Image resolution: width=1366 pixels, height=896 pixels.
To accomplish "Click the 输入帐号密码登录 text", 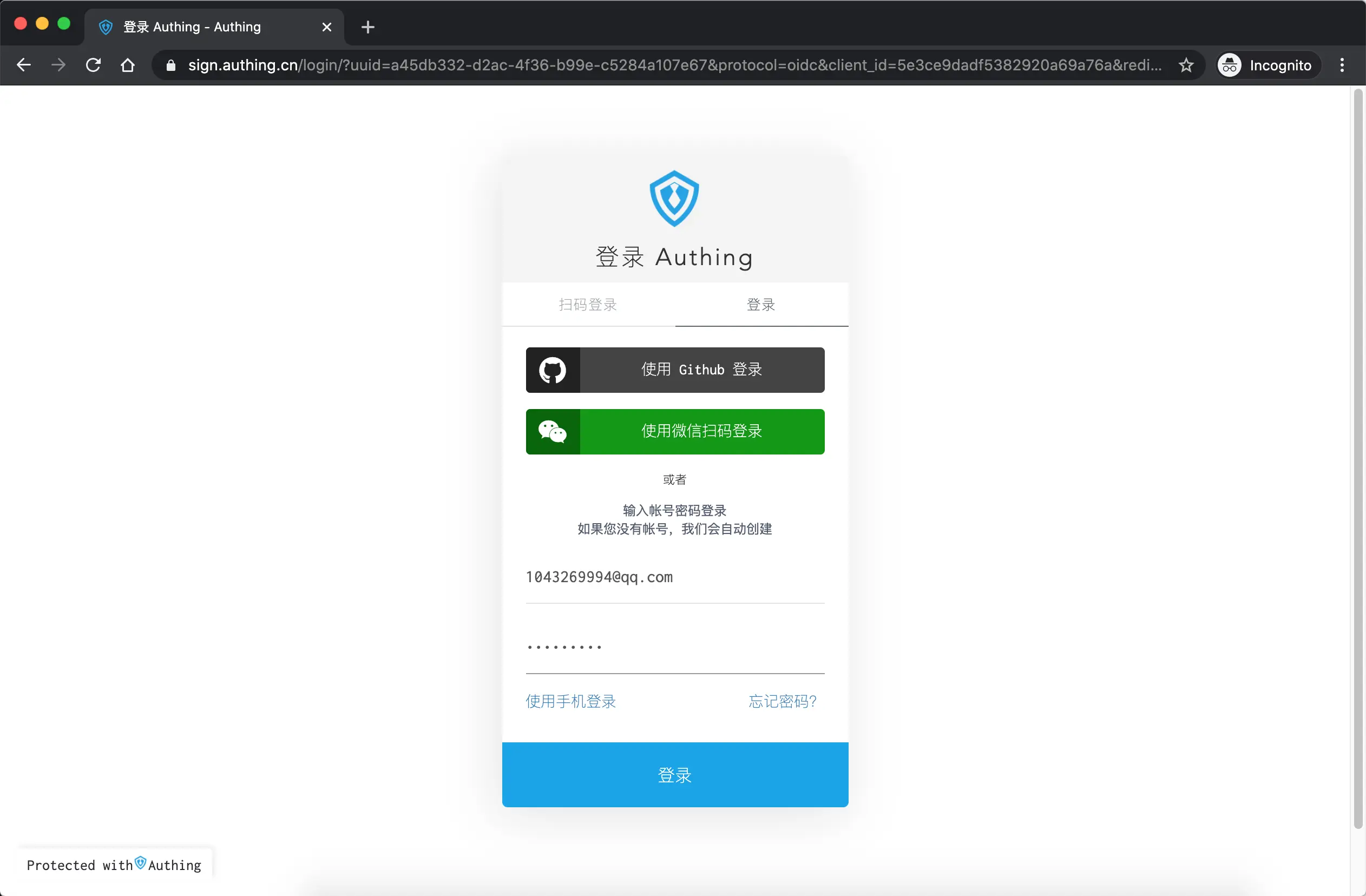I will [x=675, y=511].
